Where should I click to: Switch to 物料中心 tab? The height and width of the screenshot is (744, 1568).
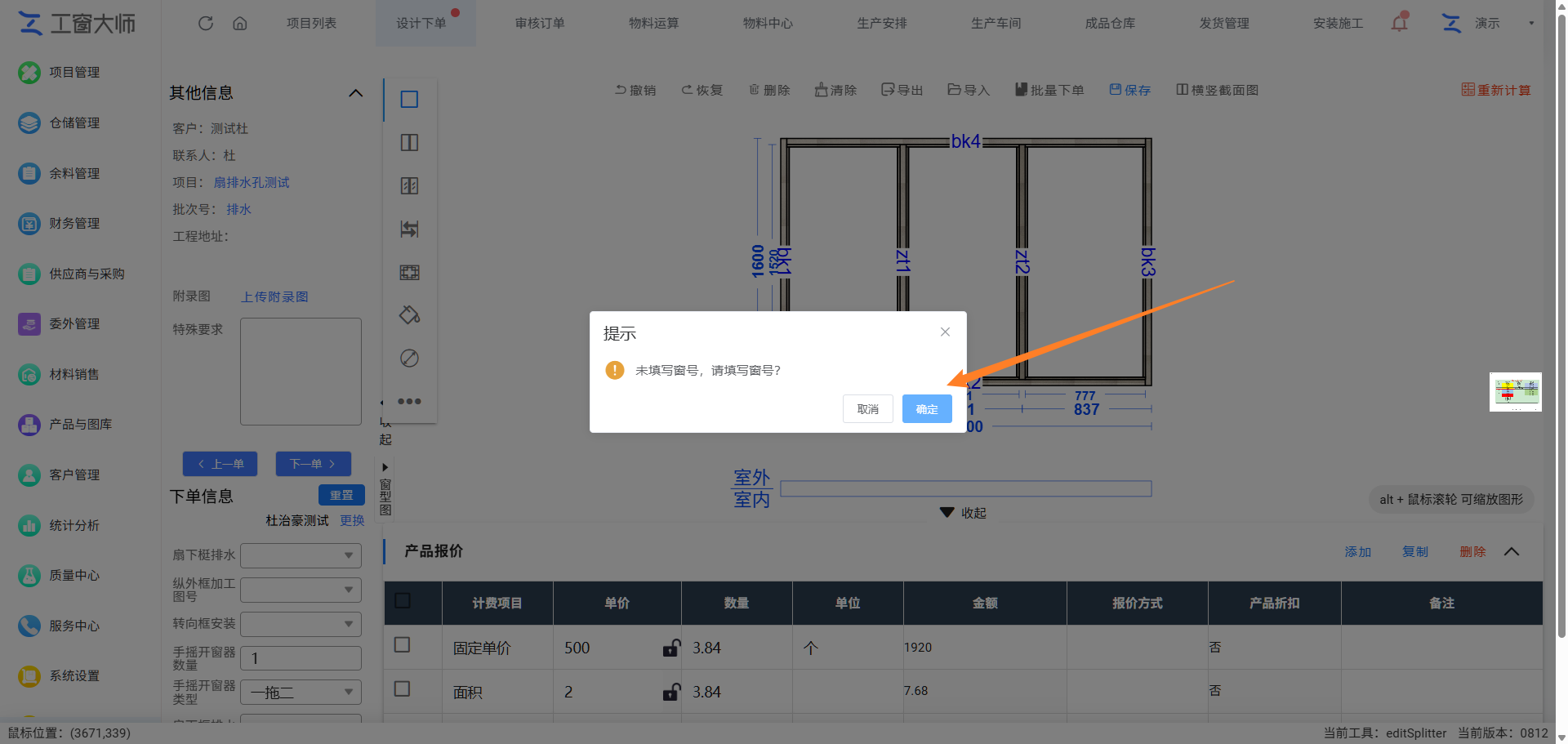[768, 23]
